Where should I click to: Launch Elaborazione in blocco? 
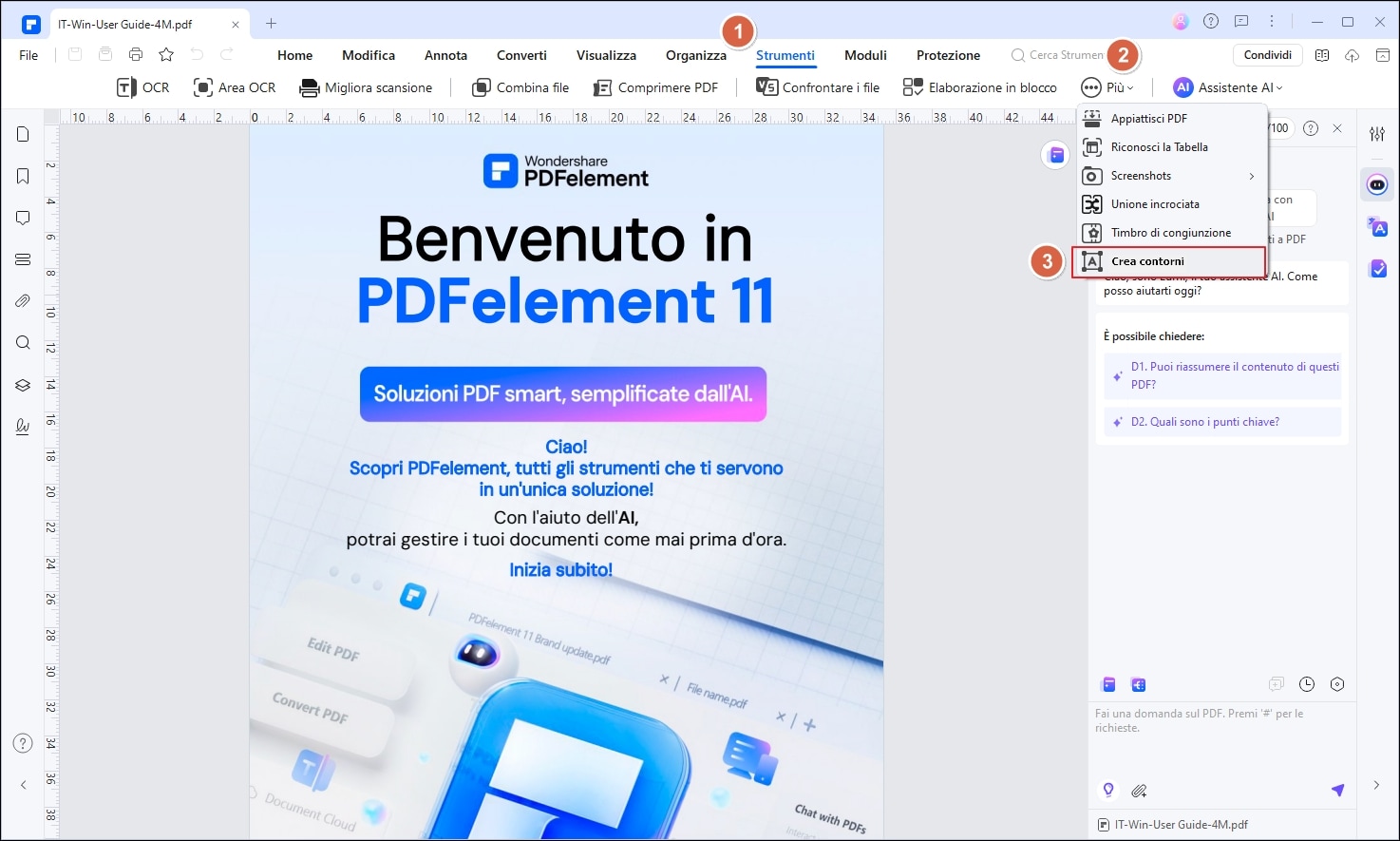[979, 87]
